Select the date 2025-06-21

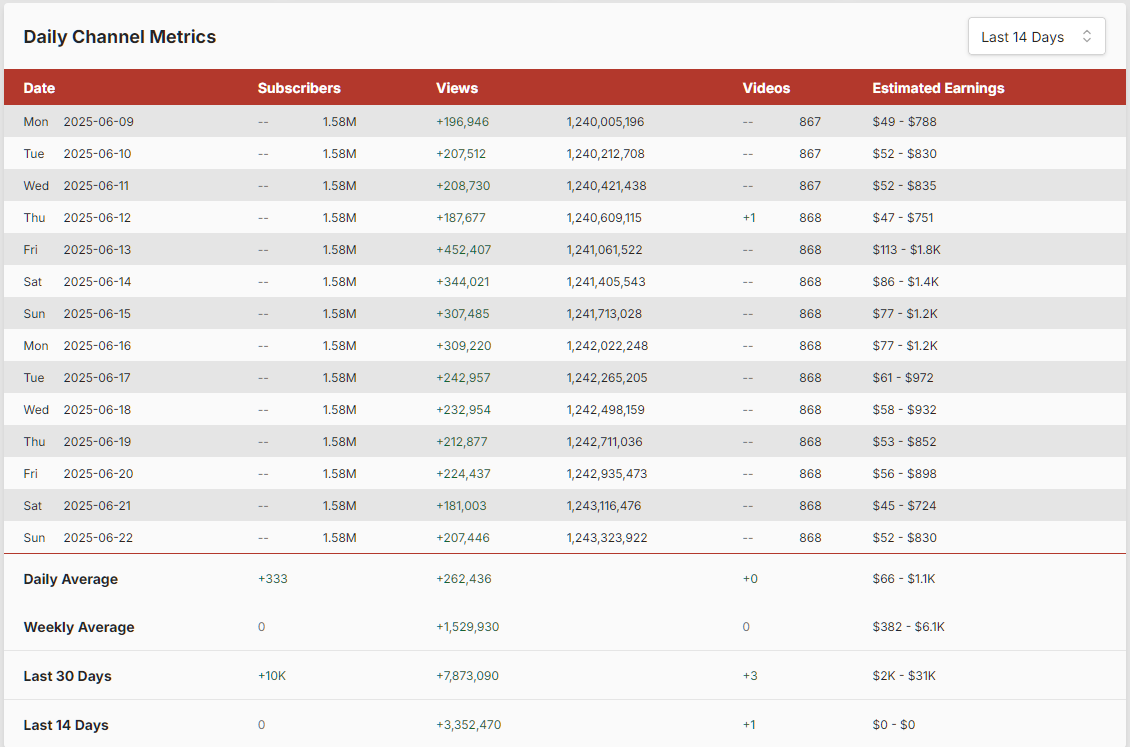pyautogui.click(x=97, y=506)
